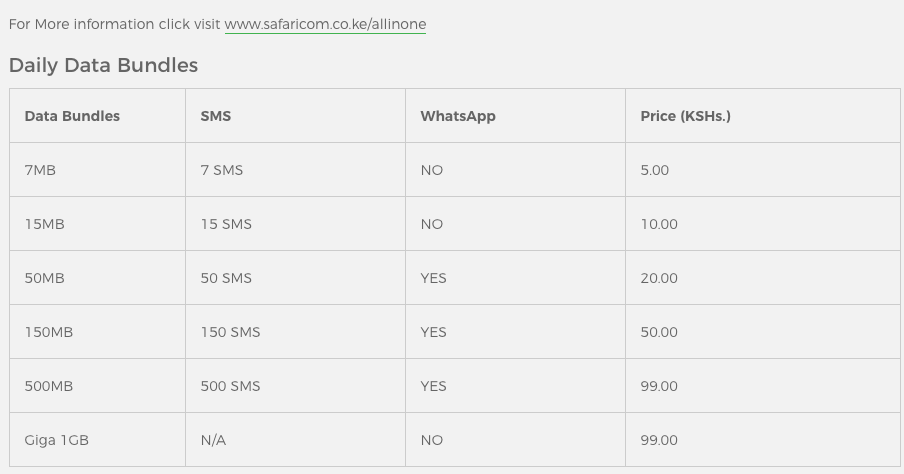Image resolution: width=904 pixels, height=474 pixels.
Task: Click the SMS column header
Action: (x=215, y=116)
